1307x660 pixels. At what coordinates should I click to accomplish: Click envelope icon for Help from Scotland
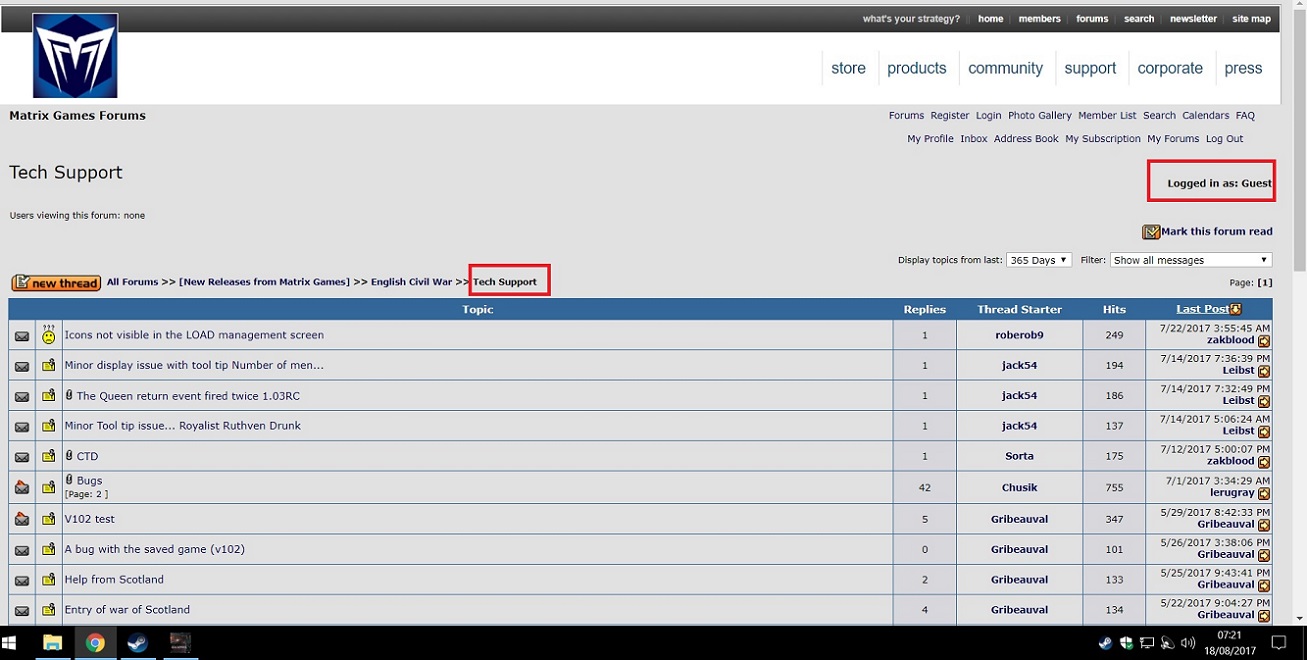pyautogui.click(x=22, y=580)
